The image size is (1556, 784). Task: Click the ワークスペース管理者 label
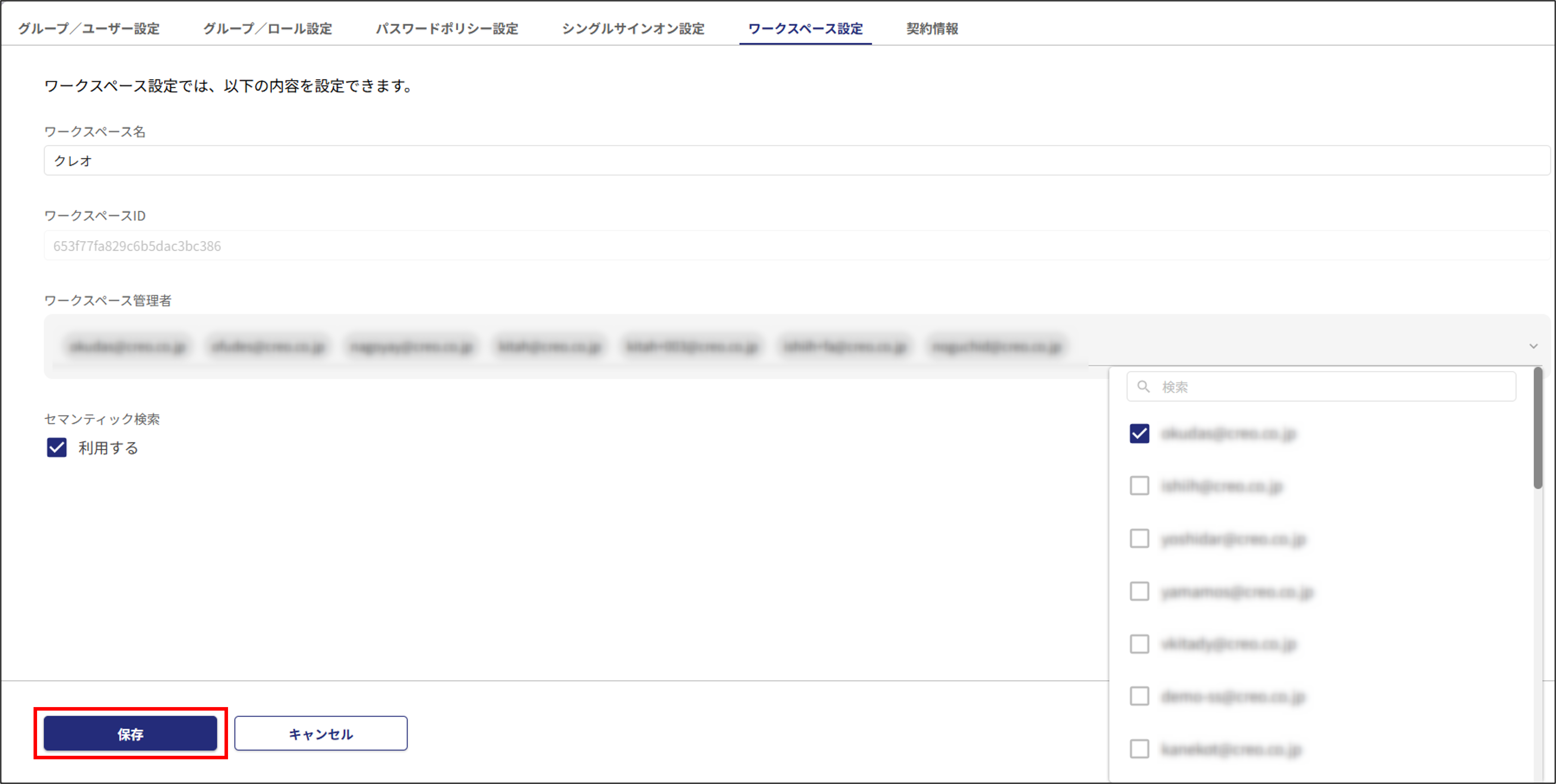point(108,301)
